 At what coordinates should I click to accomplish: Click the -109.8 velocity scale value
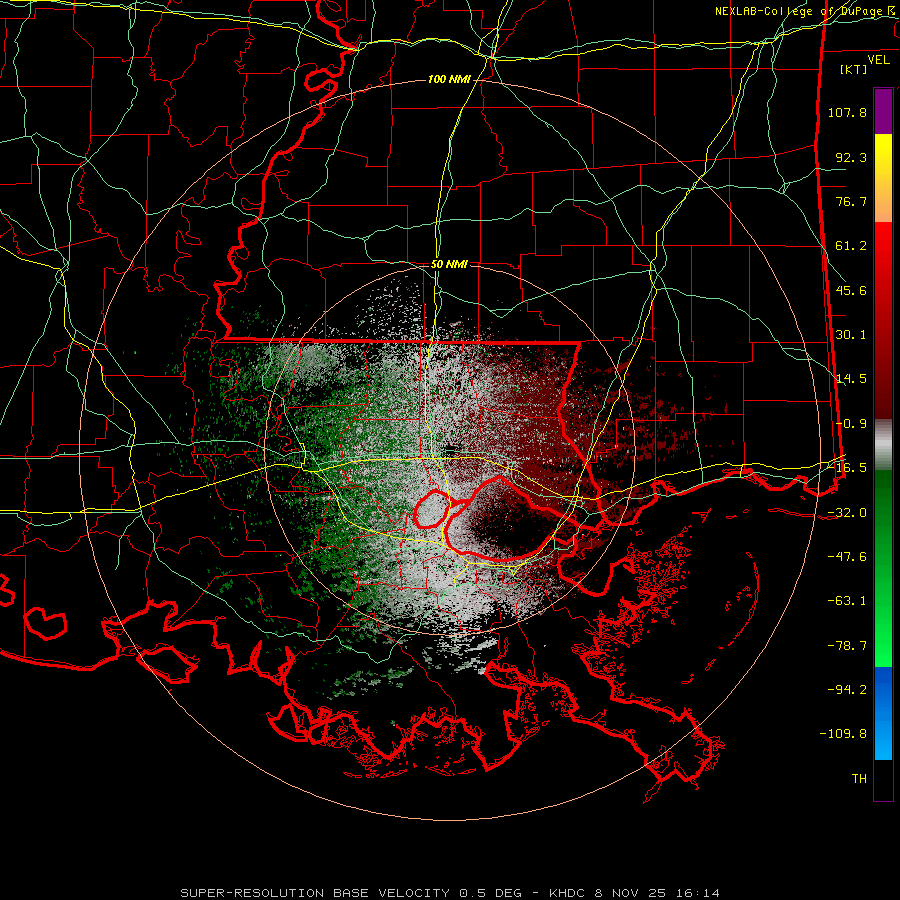point(843,734)
